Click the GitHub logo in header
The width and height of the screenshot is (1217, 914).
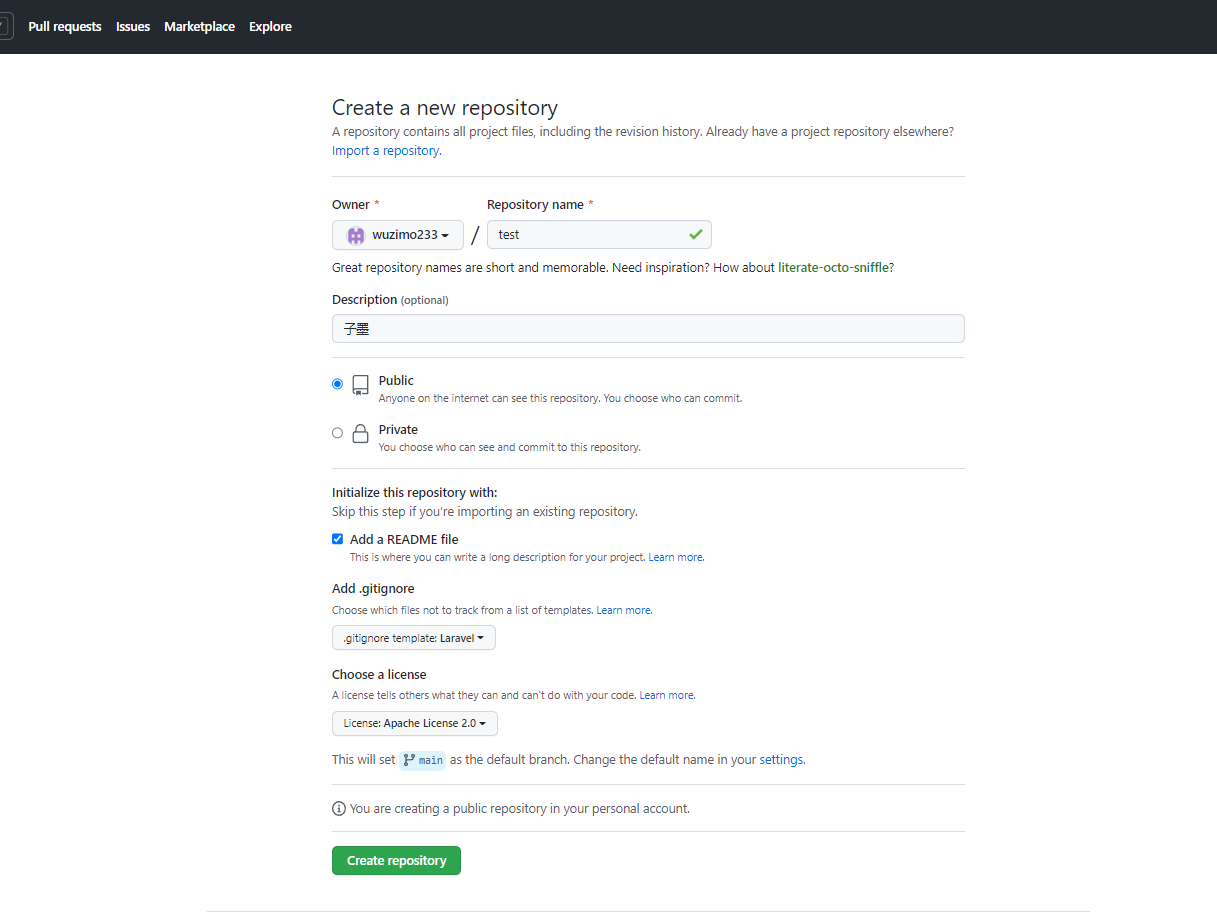pos(4,27)
